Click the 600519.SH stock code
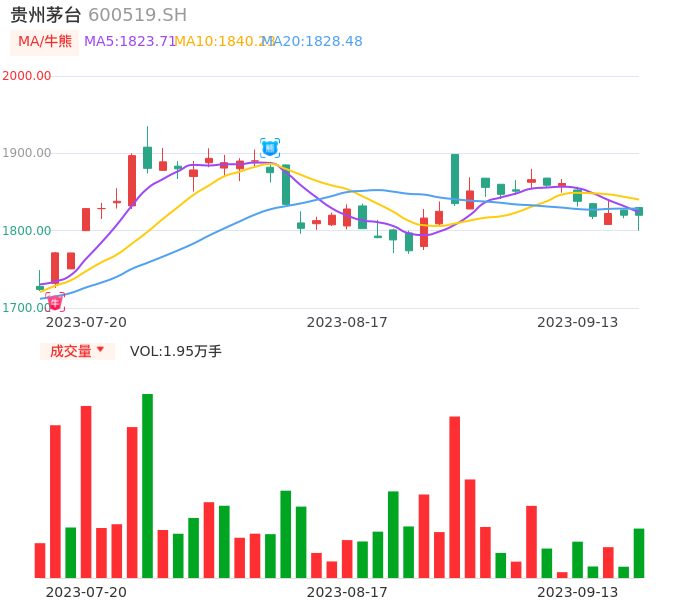The image size is (686, 606). pos(138,15)
